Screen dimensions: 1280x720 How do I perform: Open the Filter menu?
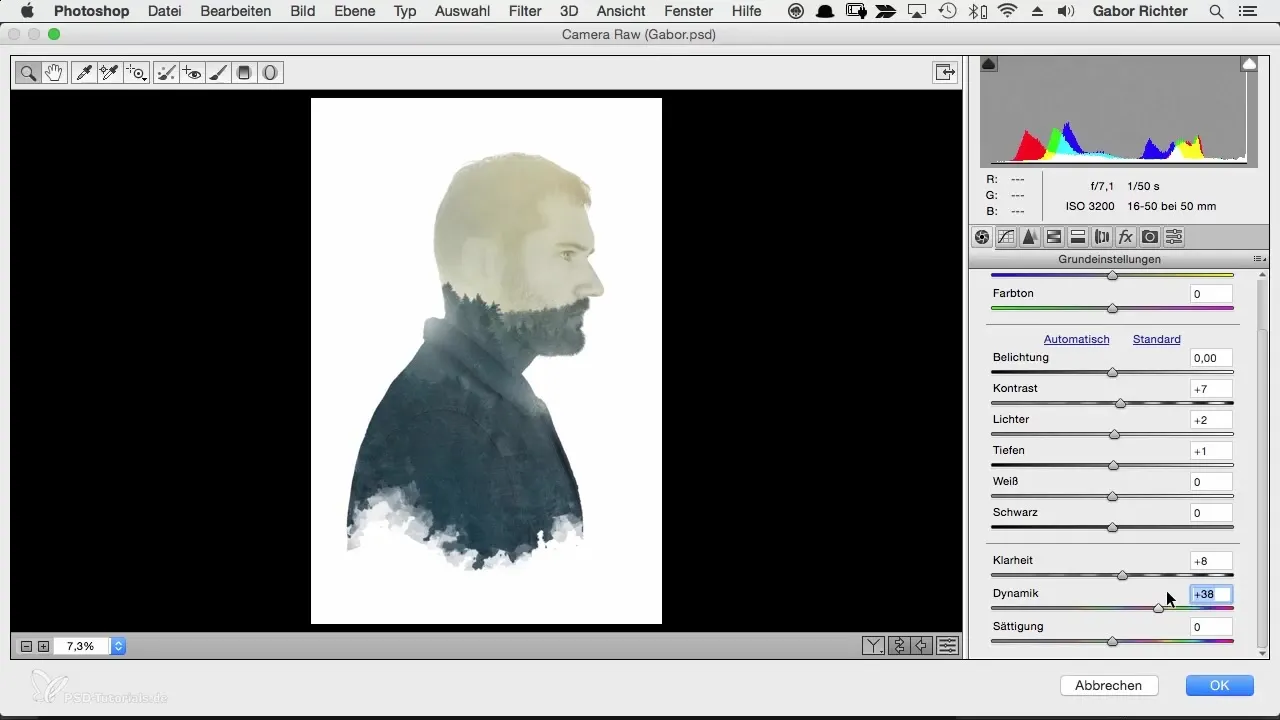[524, 11]
